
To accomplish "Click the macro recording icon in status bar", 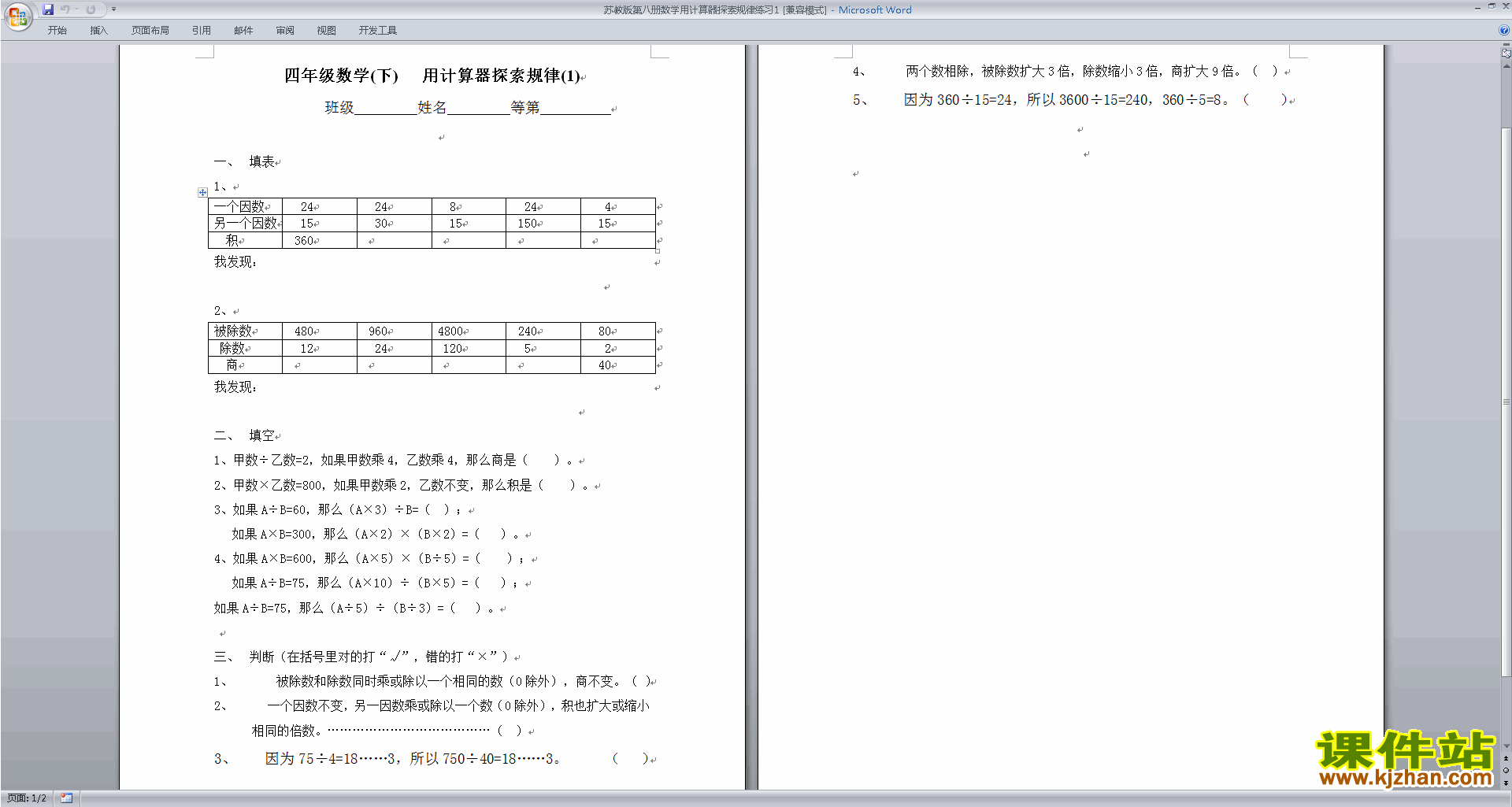I will click(x=66, y=798).
